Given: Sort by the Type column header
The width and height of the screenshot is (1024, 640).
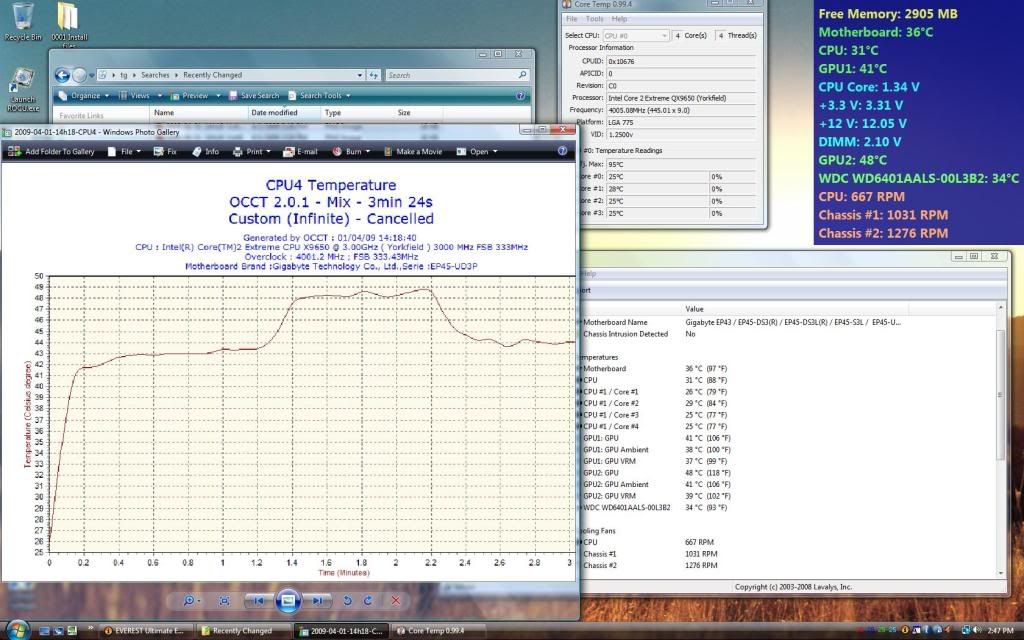Looking at the screenshot, I should click(358, 112).
